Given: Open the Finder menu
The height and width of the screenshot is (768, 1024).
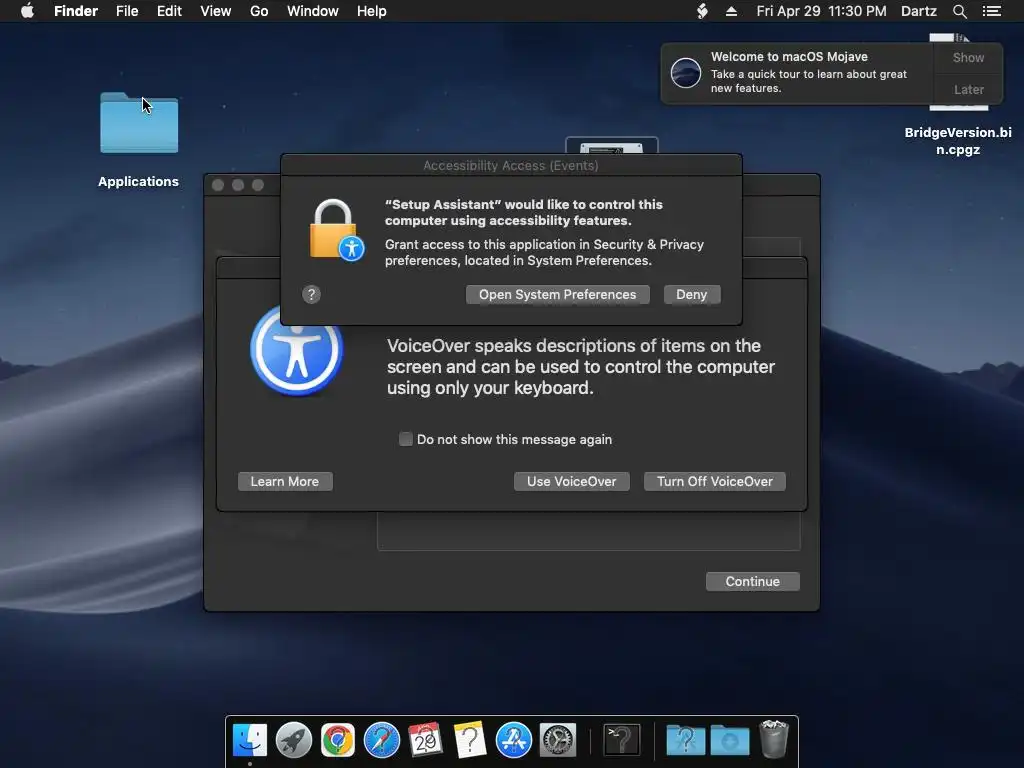Looking at the screenshot, I should (x=76, y=11).
